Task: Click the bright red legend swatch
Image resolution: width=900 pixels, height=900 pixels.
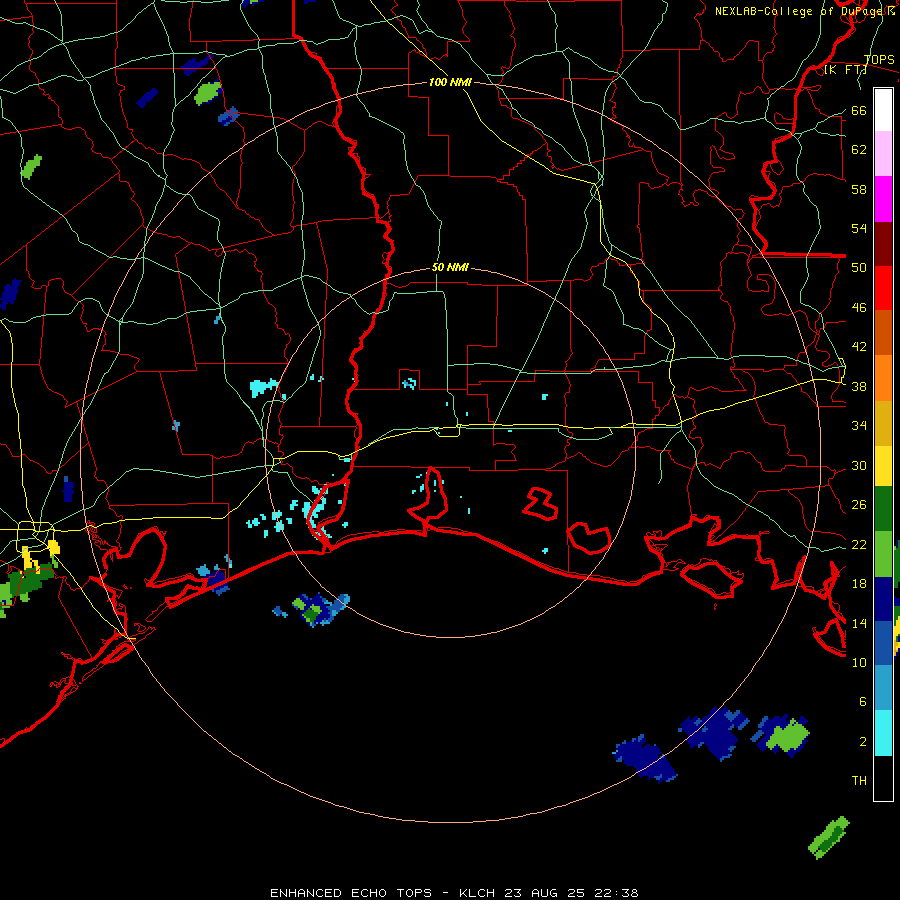Action: pos(883,288)
